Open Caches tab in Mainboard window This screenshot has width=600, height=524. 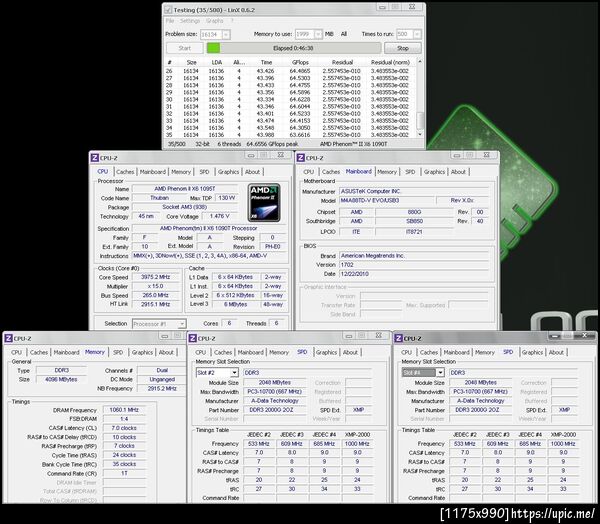(331, 172)
